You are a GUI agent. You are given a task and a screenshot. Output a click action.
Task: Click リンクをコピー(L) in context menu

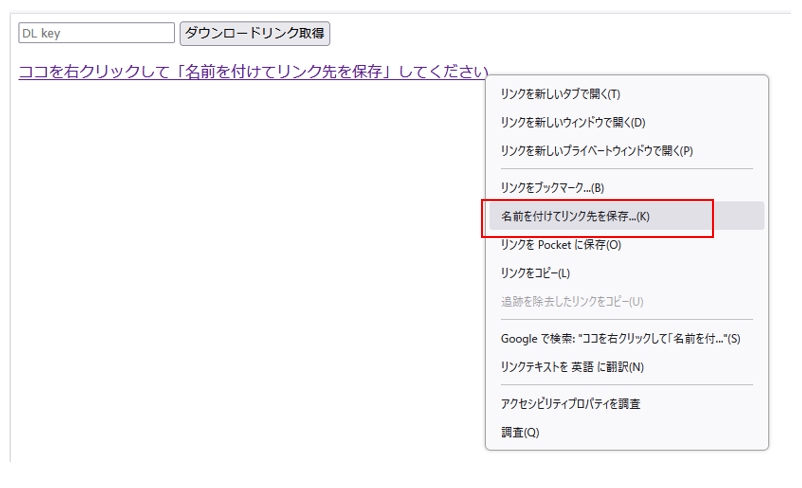coord(535,273)
